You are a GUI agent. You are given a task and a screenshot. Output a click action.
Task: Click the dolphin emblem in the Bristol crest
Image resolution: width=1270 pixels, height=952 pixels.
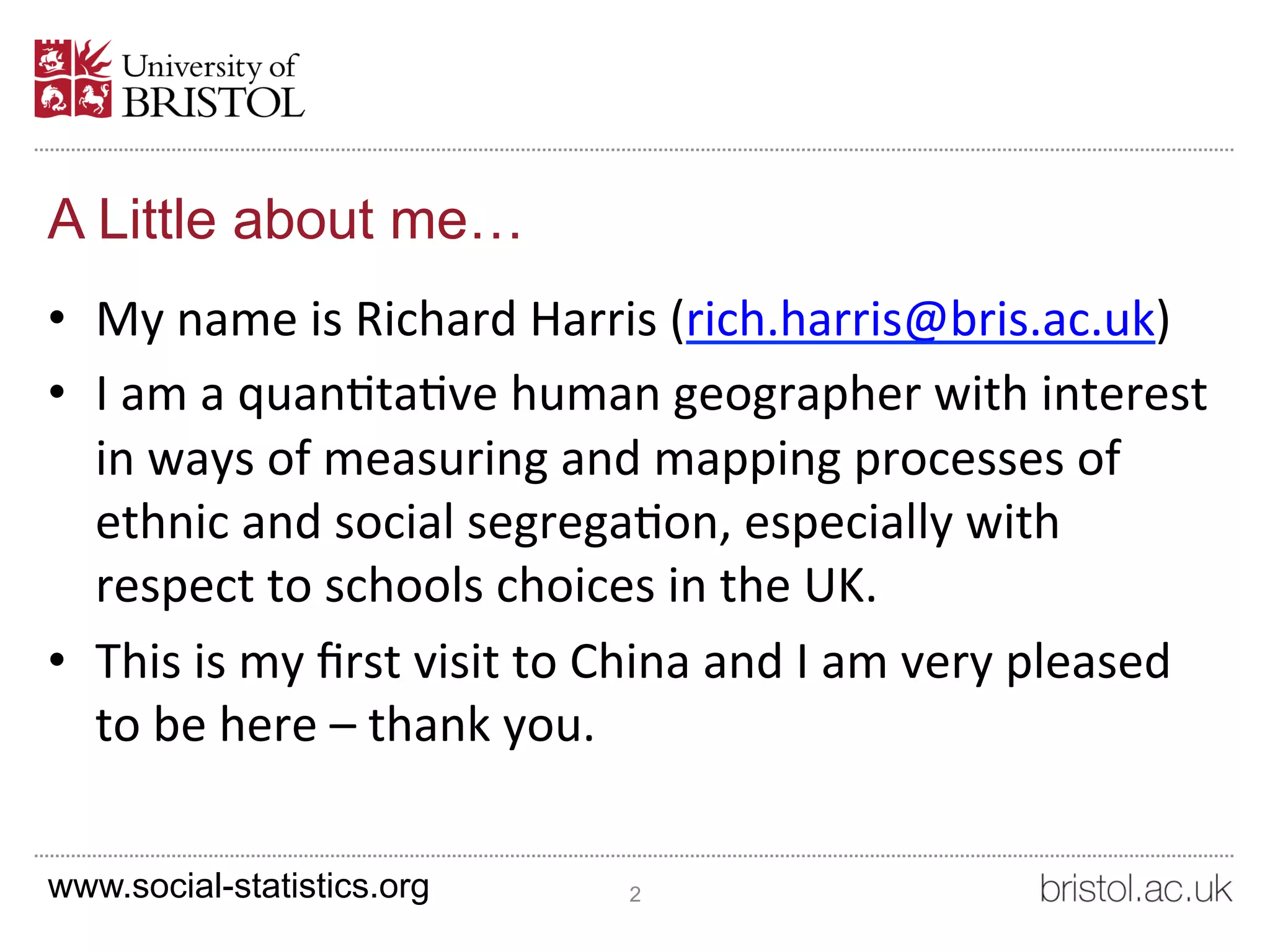coord(53,99)
